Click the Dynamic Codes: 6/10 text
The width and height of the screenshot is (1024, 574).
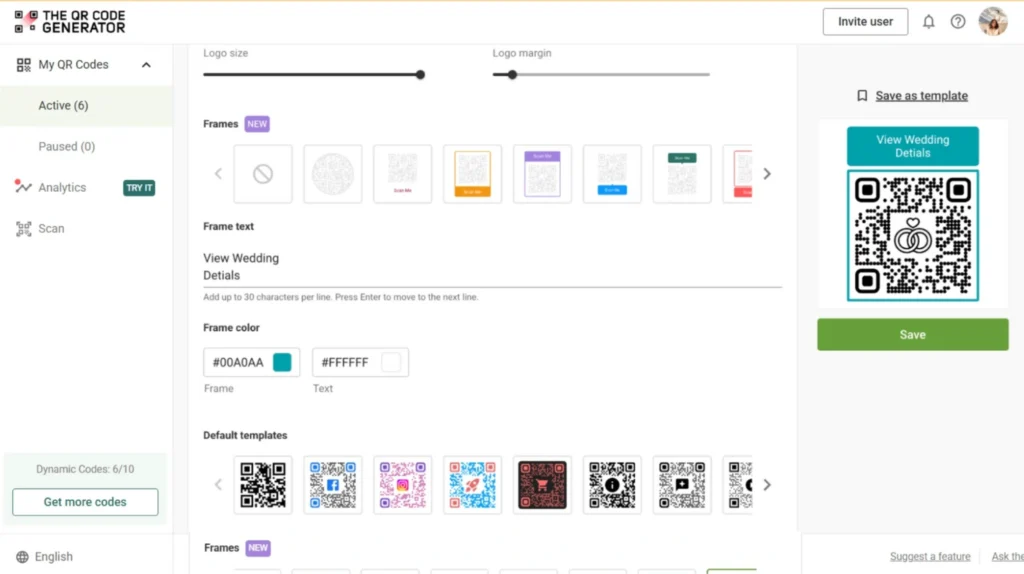click(85, 470)
